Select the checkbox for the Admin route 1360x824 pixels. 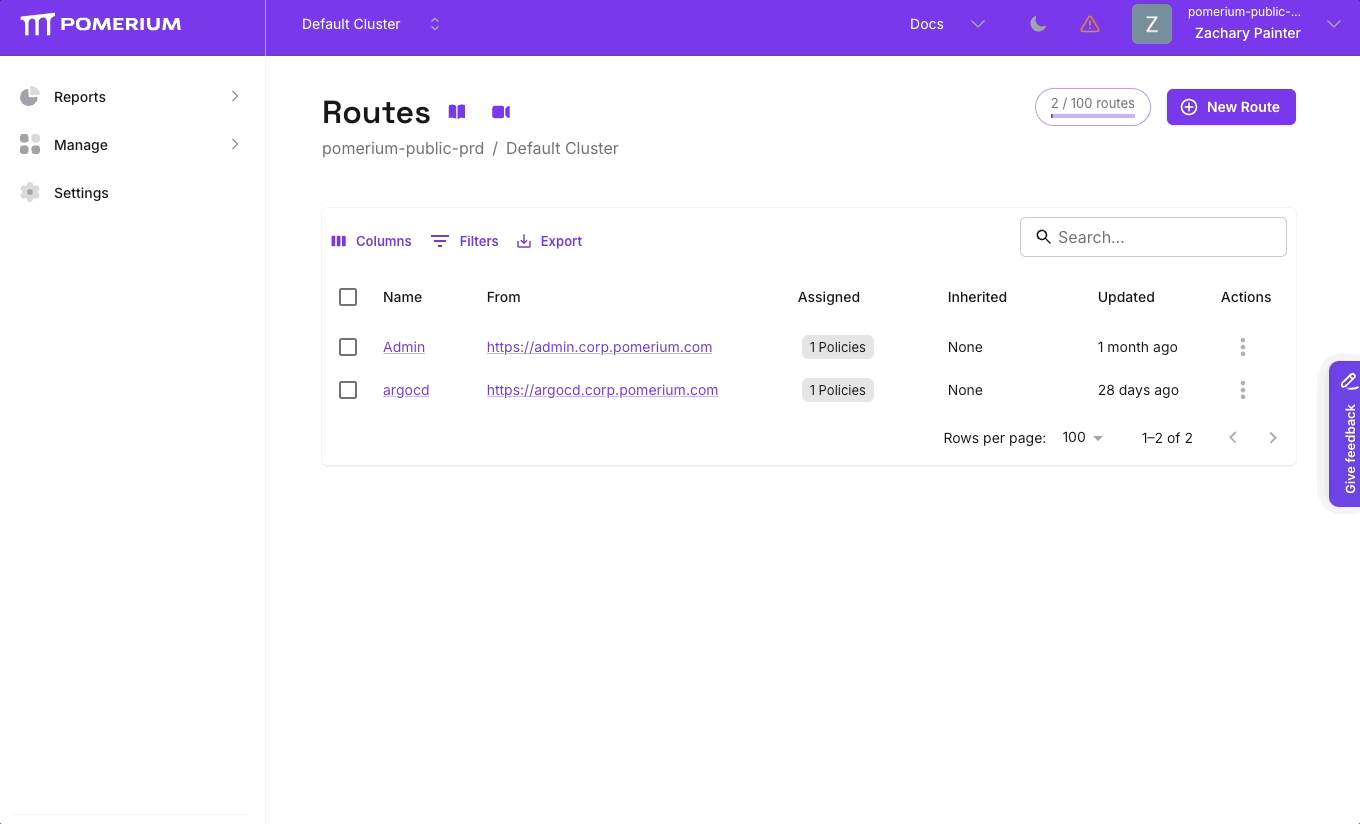[x=348, y=347]
